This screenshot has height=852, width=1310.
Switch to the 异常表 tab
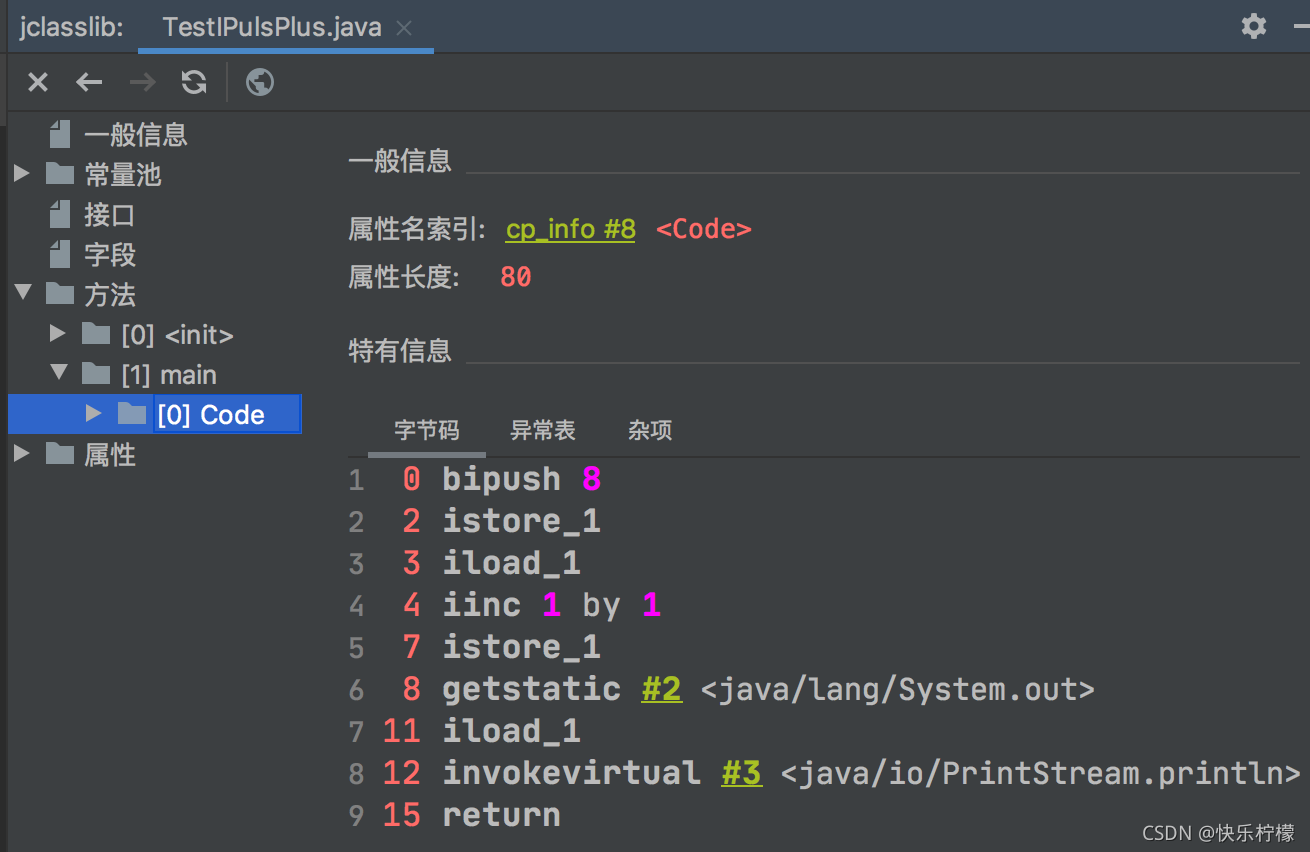(543, 431)
